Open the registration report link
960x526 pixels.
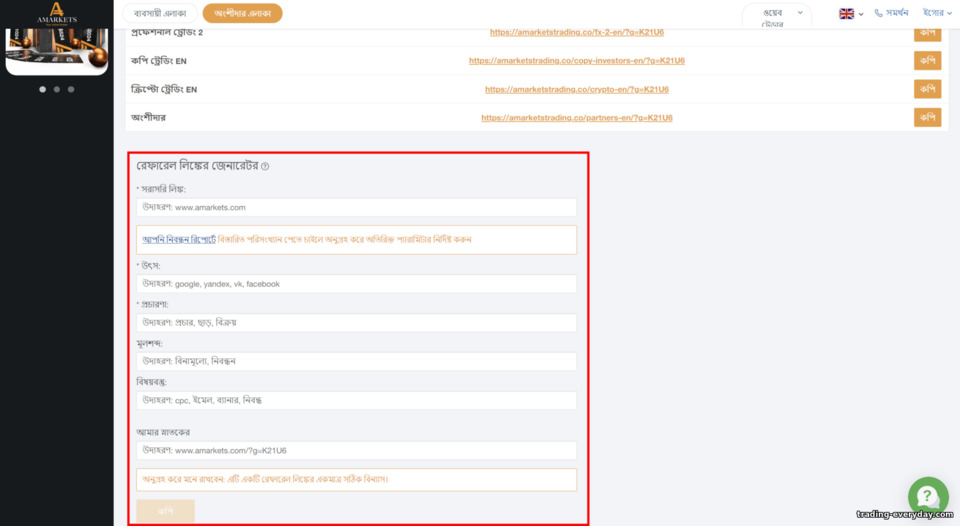[179, 240]
